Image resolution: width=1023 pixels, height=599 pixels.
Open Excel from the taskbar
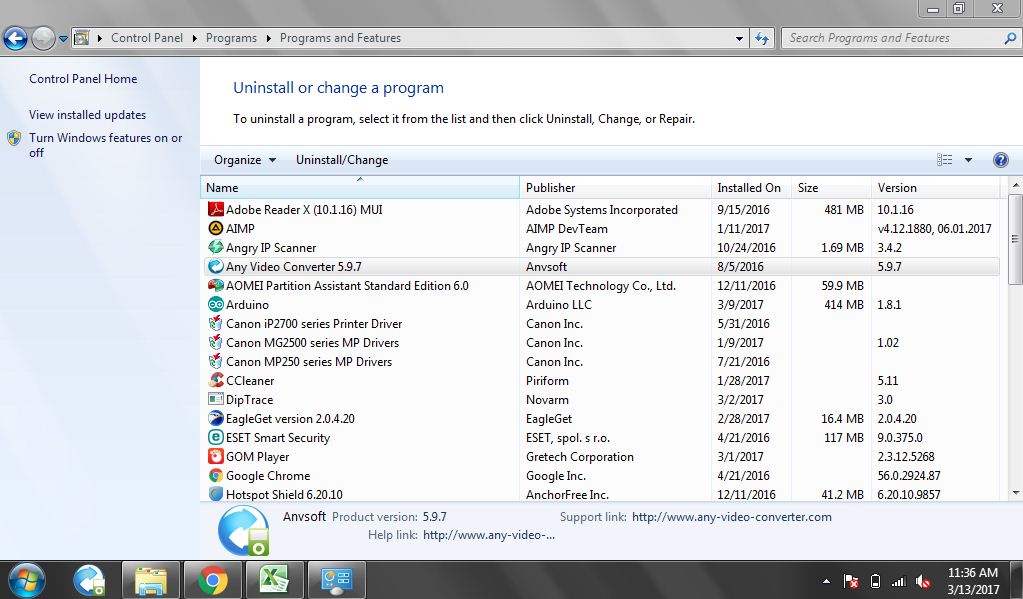coord(274,580)
